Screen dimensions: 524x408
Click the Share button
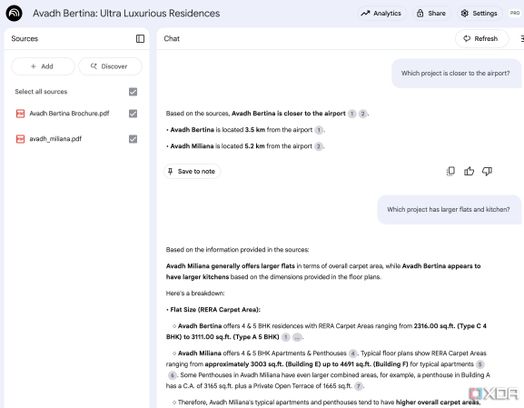431,13
